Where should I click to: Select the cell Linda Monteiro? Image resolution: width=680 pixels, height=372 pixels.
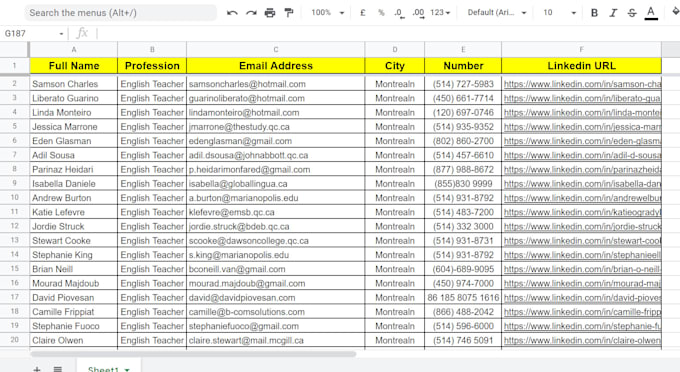click(74, 113)
